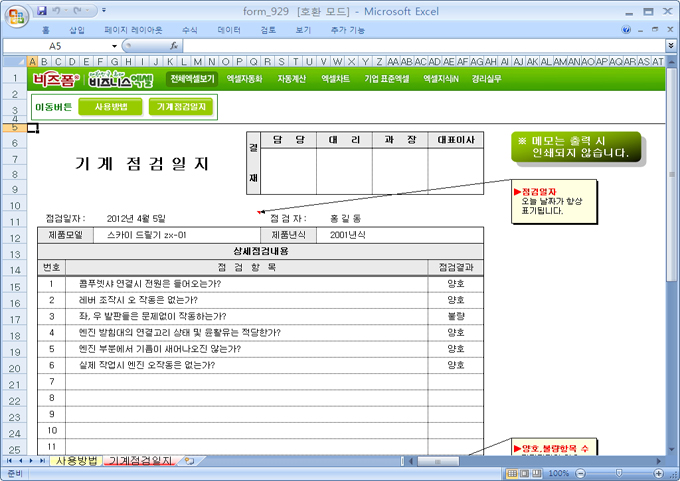The image size is (680, 481).
Task: Switch to the 기계점검일지 sheet tab
Action: coord(140,461)
